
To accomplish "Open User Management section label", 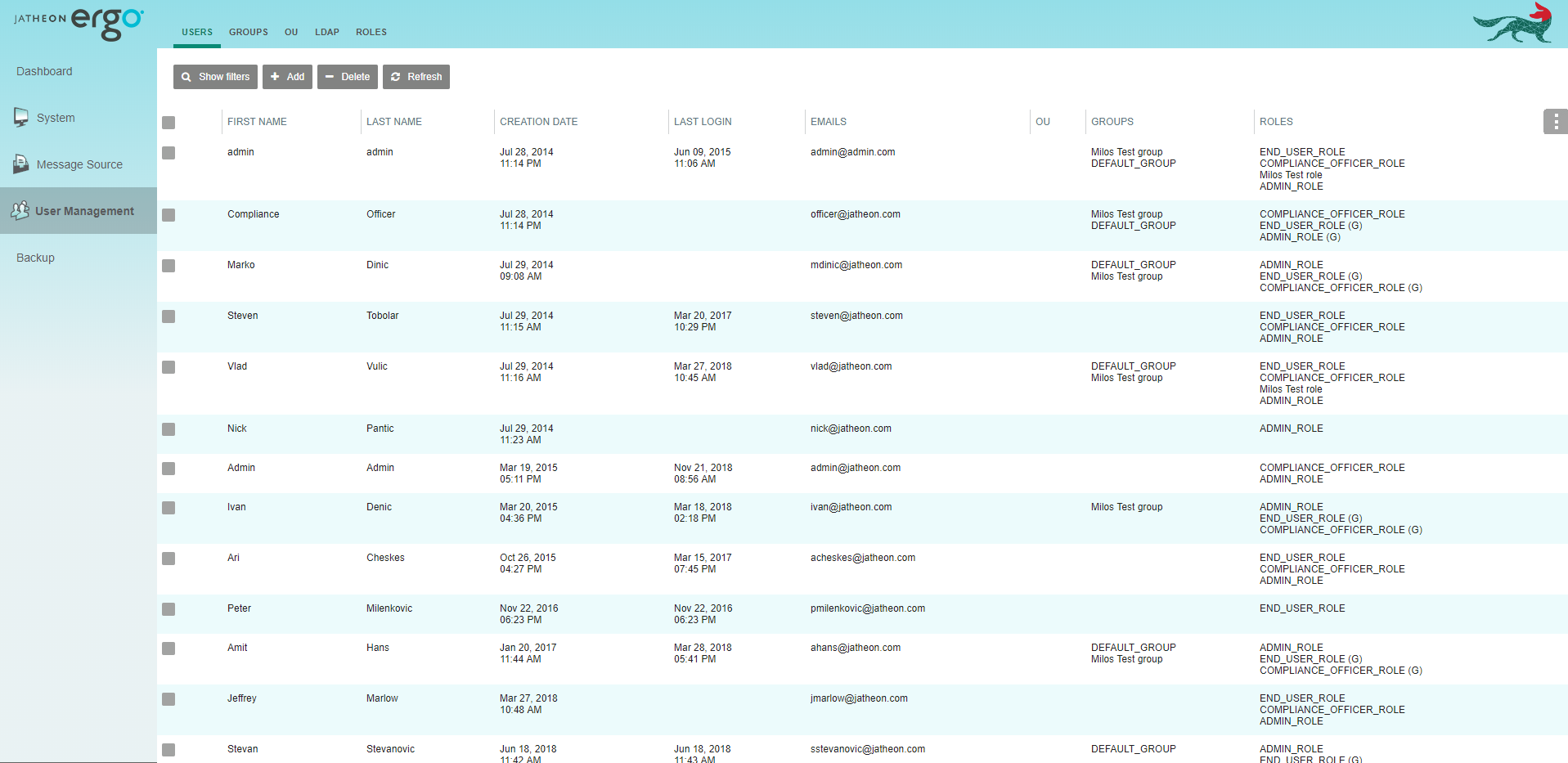I will (x=84, y=211).
